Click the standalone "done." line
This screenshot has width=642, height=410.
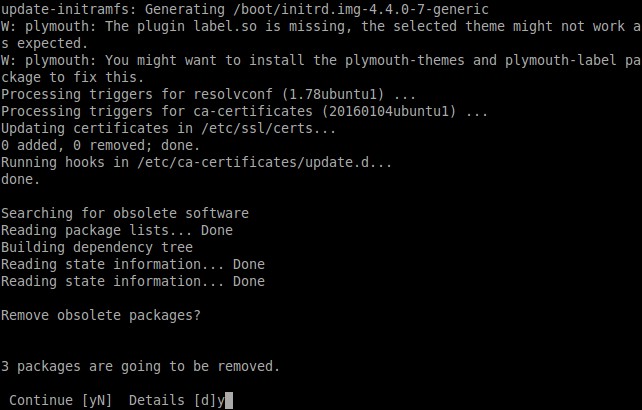tap(21, 180)
